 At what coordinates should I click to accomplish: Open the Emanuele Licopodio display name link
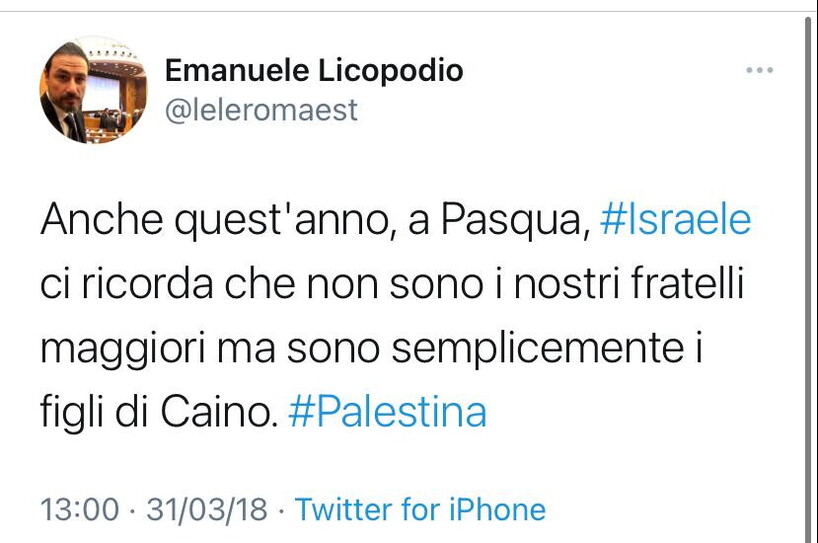[x=313, y=71]
